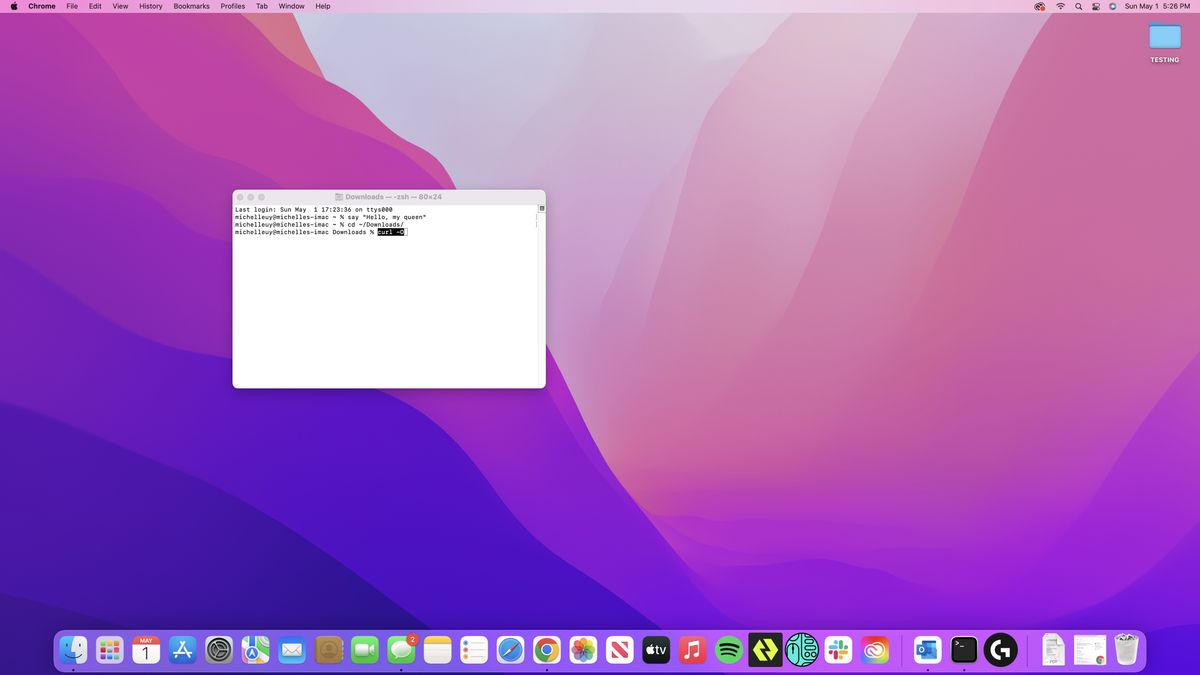1200x675 pixels.
Task: Open Logitech G HUB from the Dock
Action: coord(1001,650)
